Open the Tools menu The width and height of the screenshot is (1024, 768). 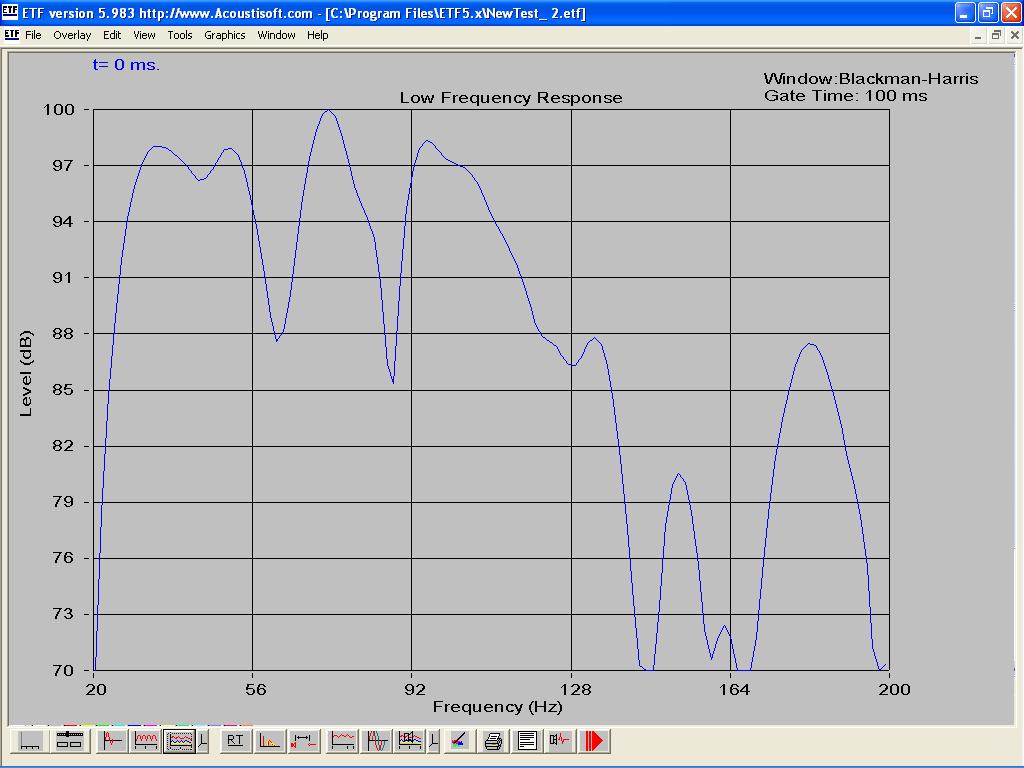(180, 35)
